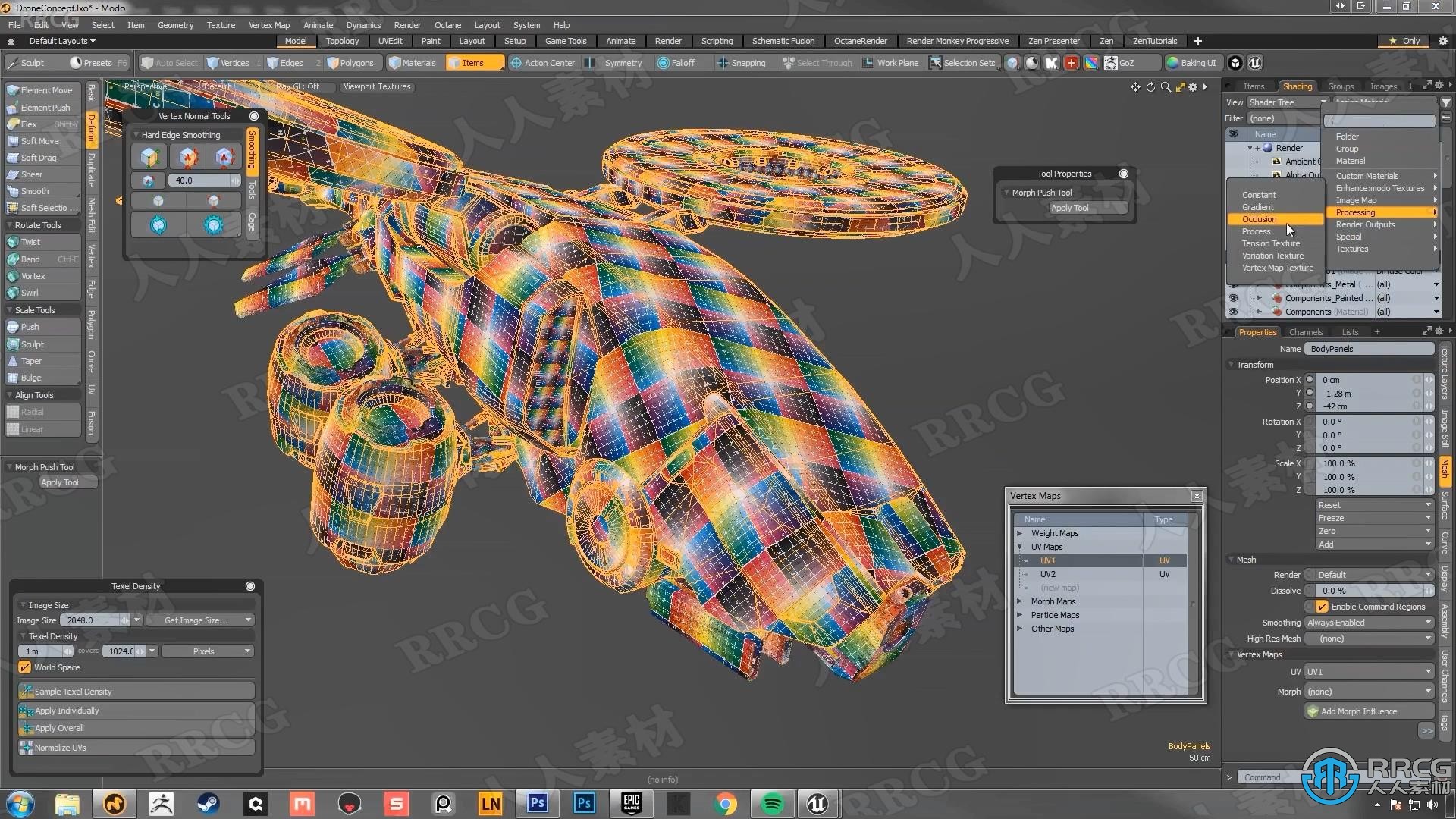Screen dimensions: 1456x819
Task: Adjust the smoothing angle 40.0 slider field
Action: pos(206,180)
